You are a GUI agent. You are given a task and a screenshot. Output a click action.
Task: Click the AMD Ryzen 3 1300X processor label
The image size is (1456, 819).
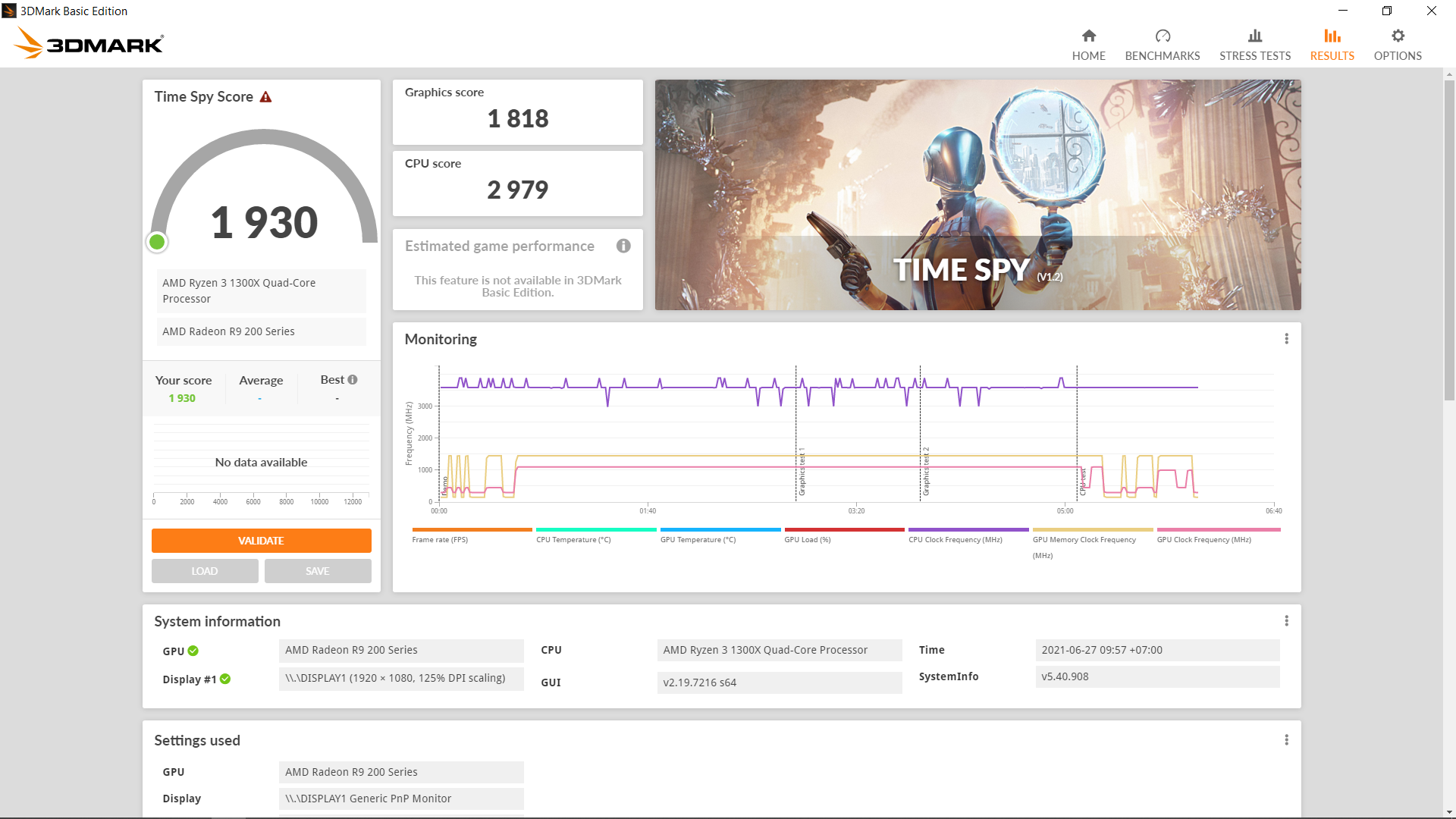(261, 291)
